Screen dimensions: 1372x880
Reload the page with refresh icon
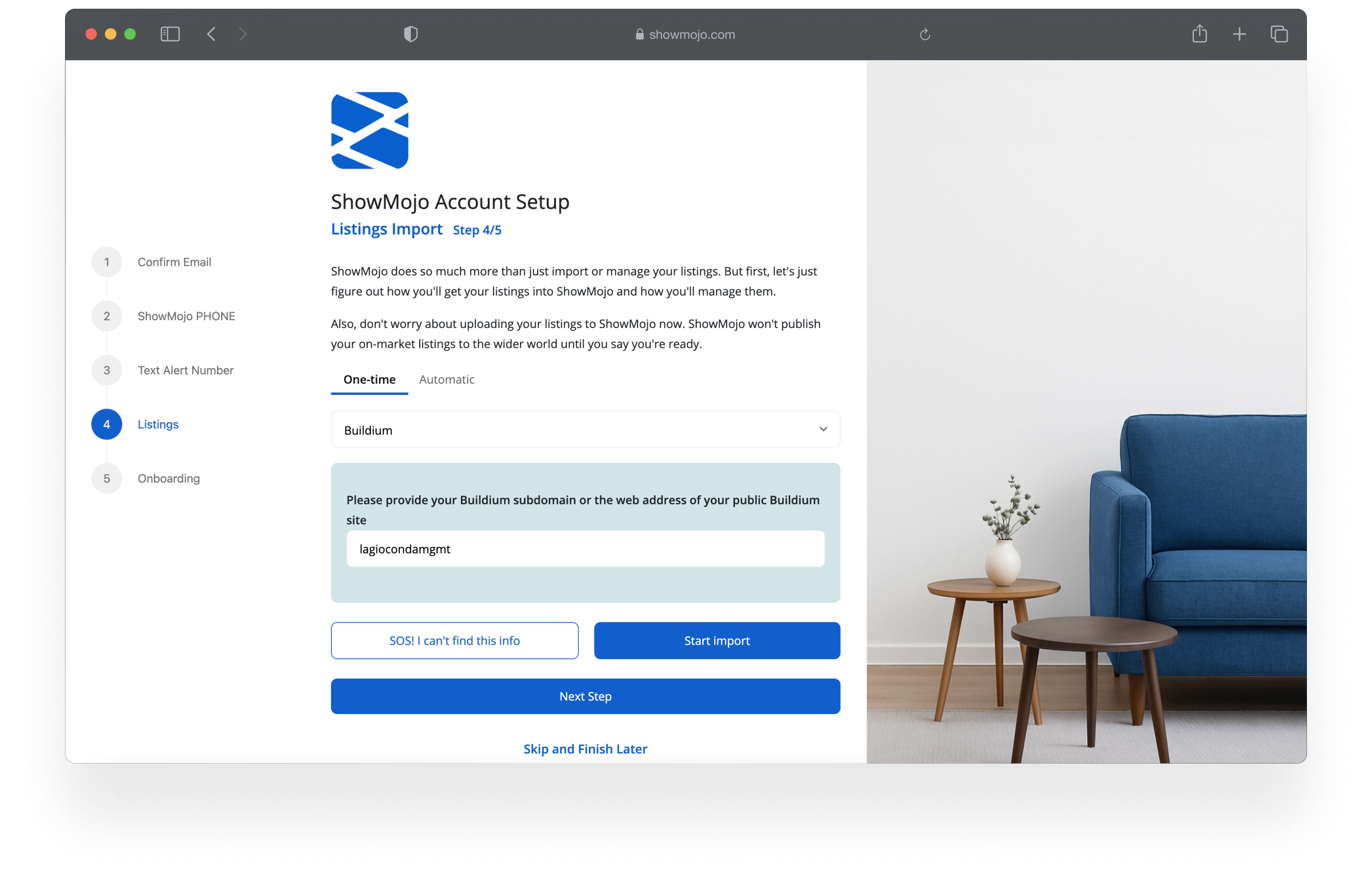pos(925,35)
